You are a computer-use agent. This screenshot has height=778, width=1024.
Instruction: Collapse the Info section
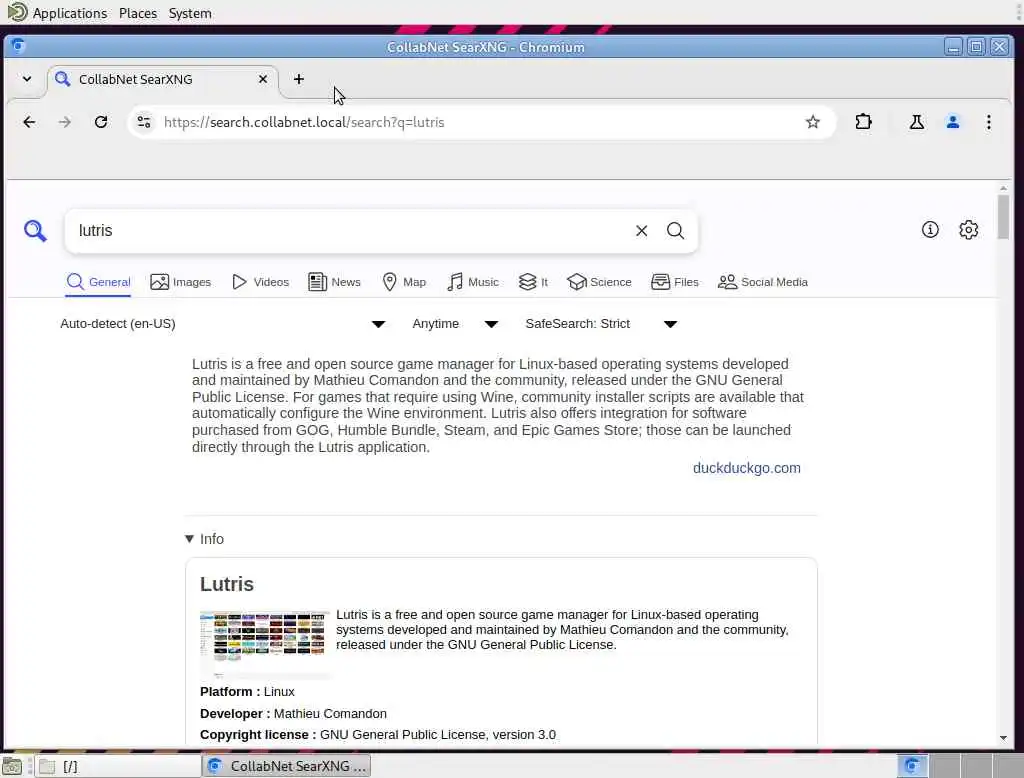click(x=204, y=539)
